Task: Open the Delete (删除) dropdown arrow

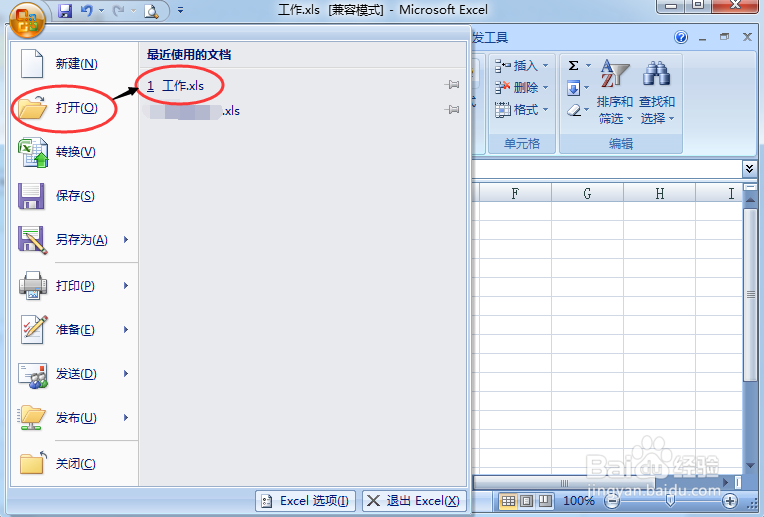Action: pos(545,88)
